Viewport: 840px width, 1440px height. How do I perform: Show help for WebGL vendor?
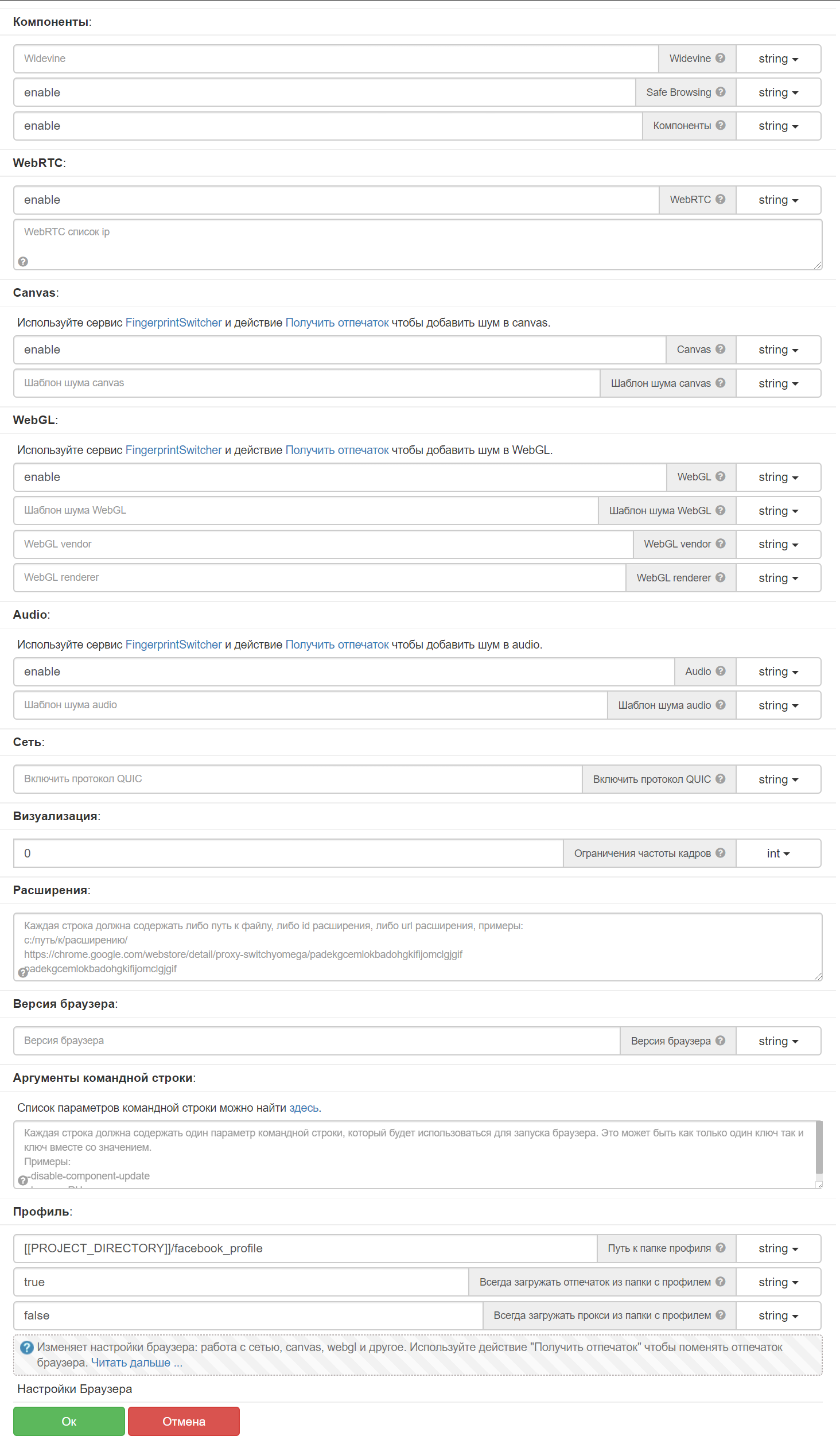720,544
